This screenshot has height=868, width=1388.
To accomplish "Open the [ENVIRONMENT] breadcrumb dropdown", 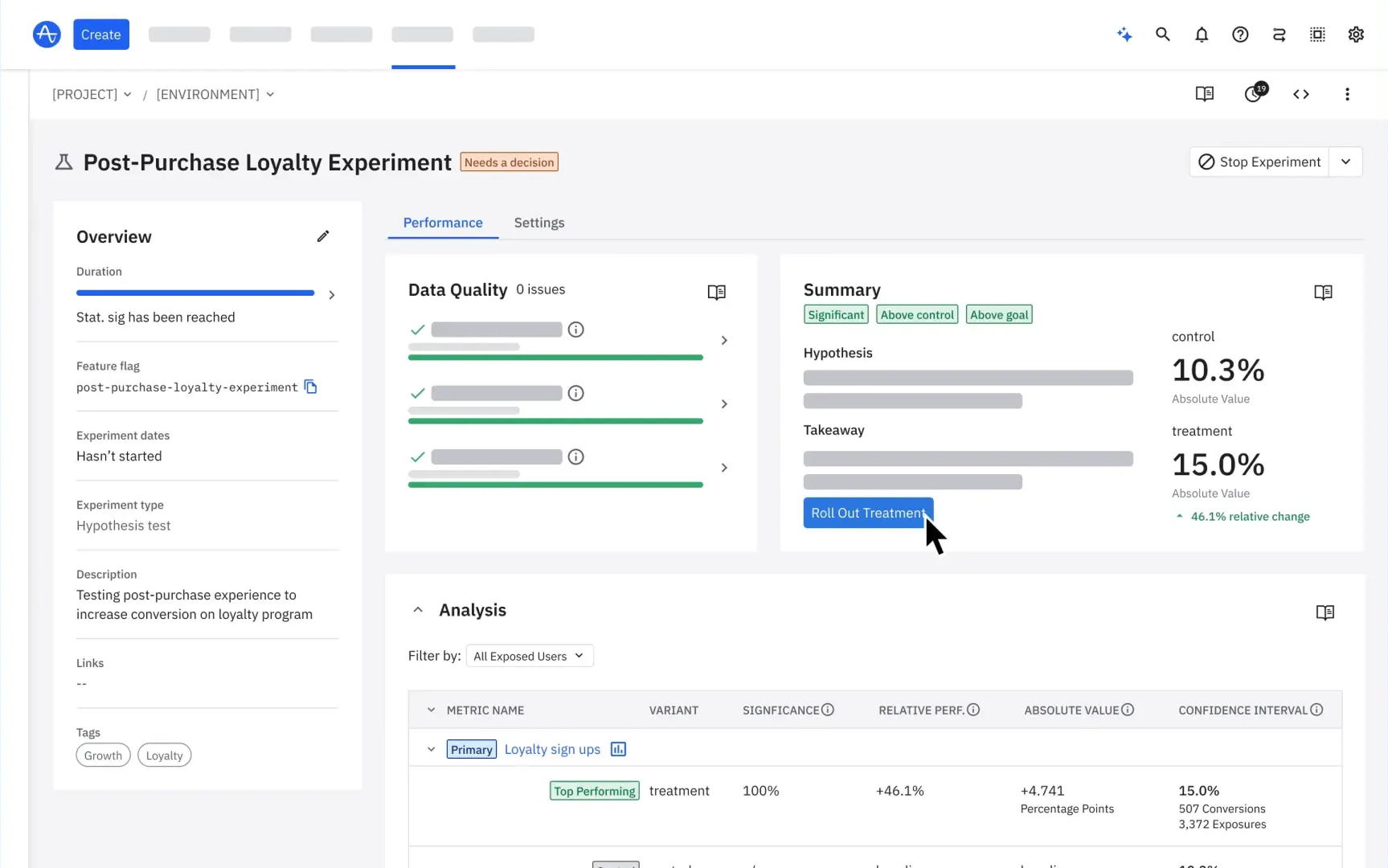I will [x=215, y=94].
